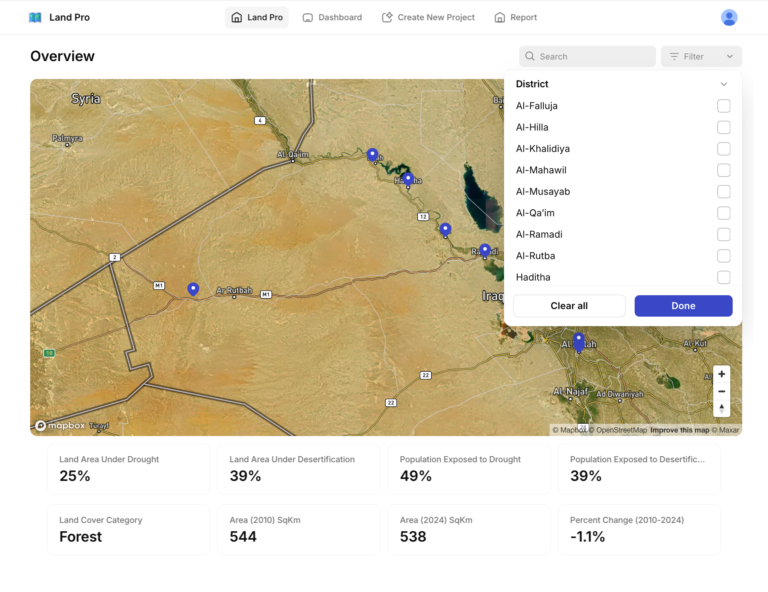Select the pin near route 12 marker
The height and width of the screenshot is (592, 768).
[445, 230]
